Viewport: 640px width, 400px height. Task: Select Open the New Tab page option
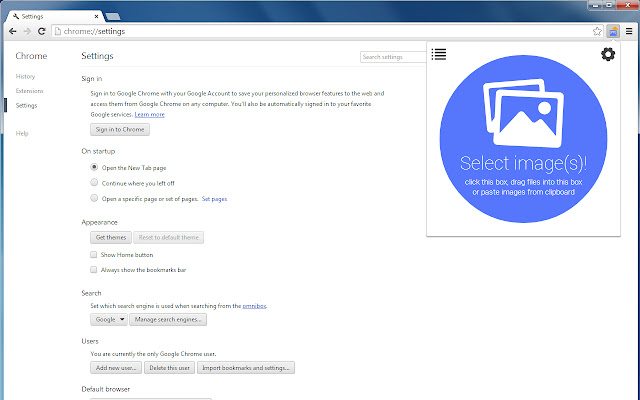94,167
